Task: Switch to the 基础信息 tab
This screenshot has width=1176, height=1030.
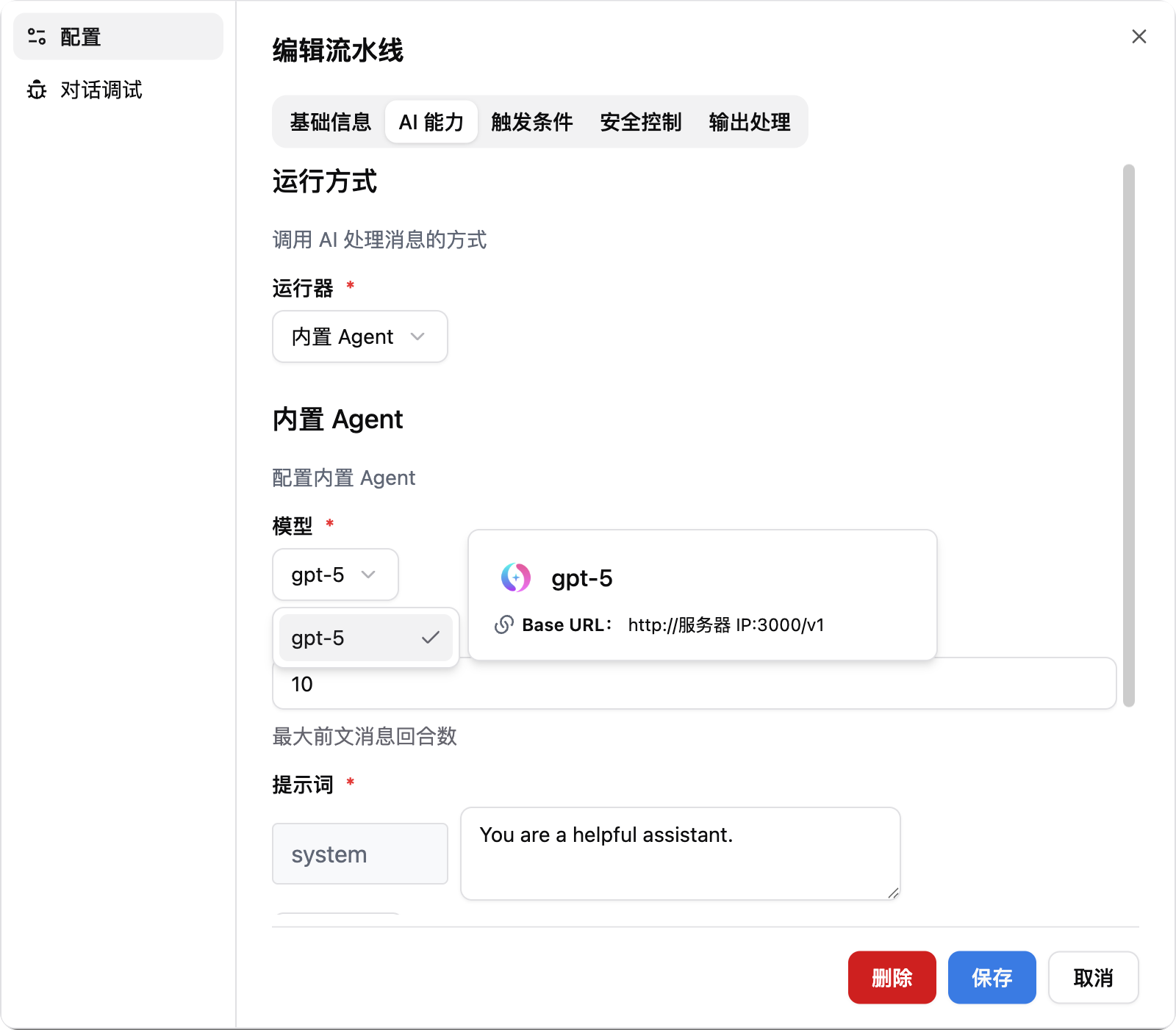Action: [330, 122]
